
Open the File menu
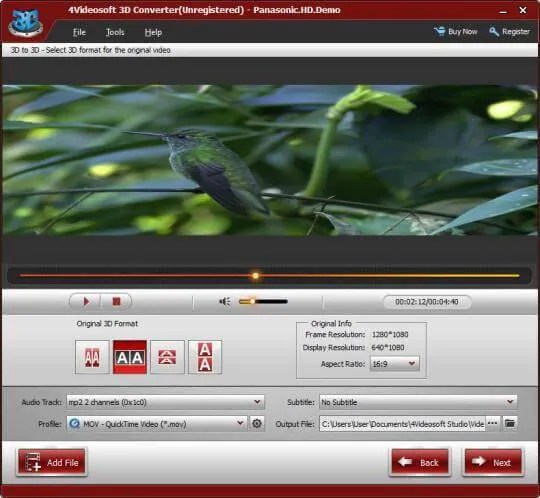[x=79, y=32]
